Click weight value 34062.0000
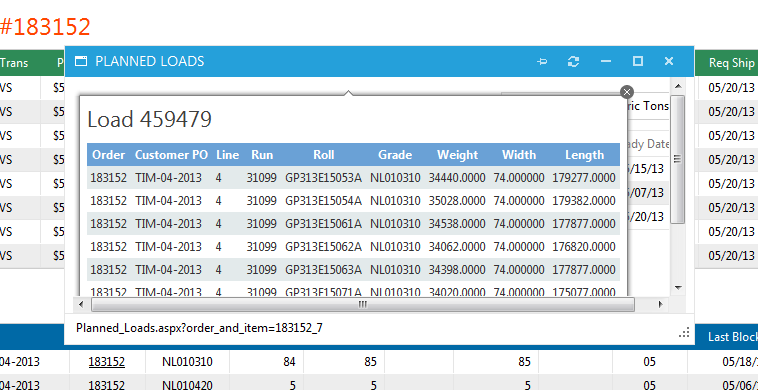 457,246
